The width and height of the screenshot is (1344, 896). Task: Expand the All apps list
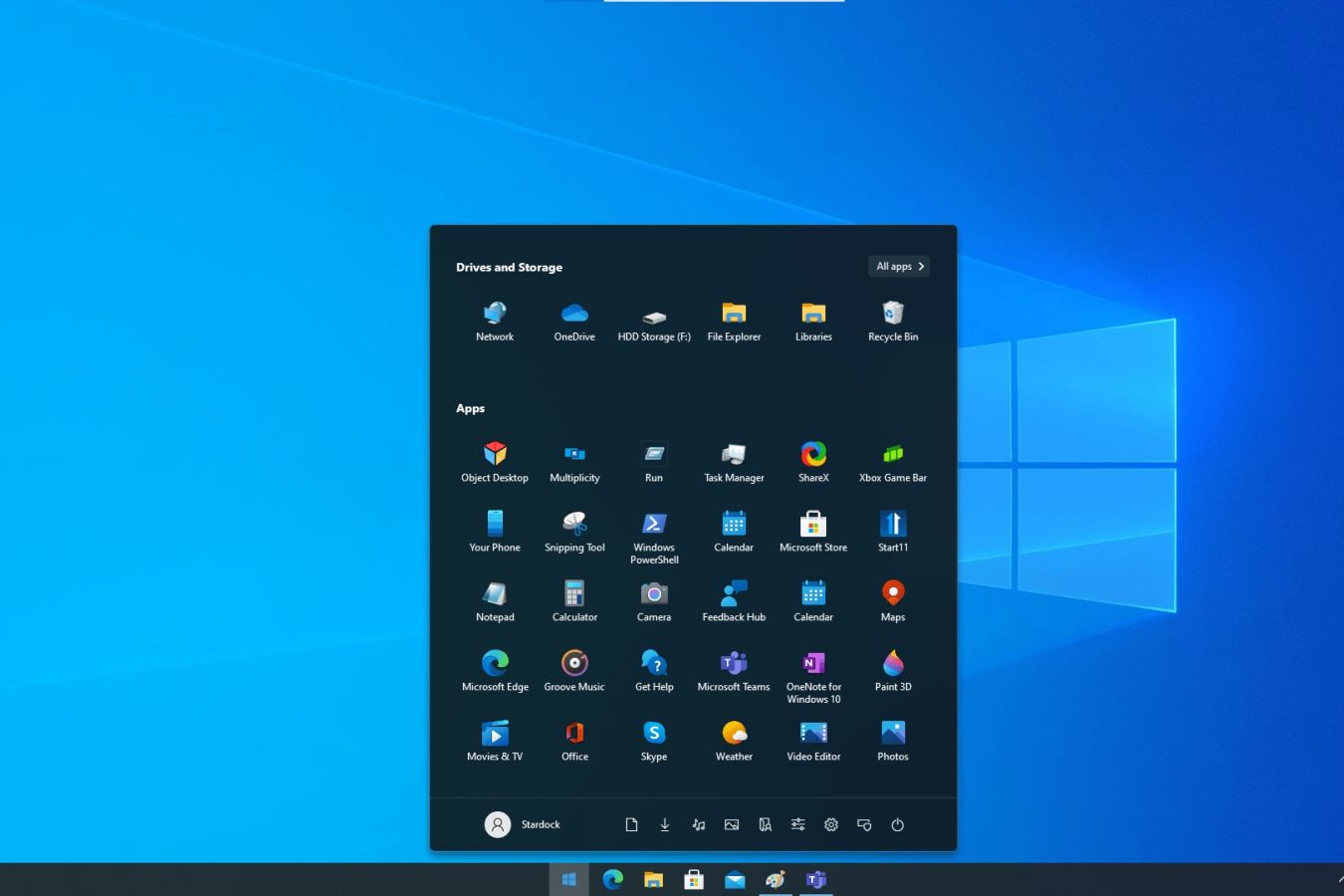899,266
